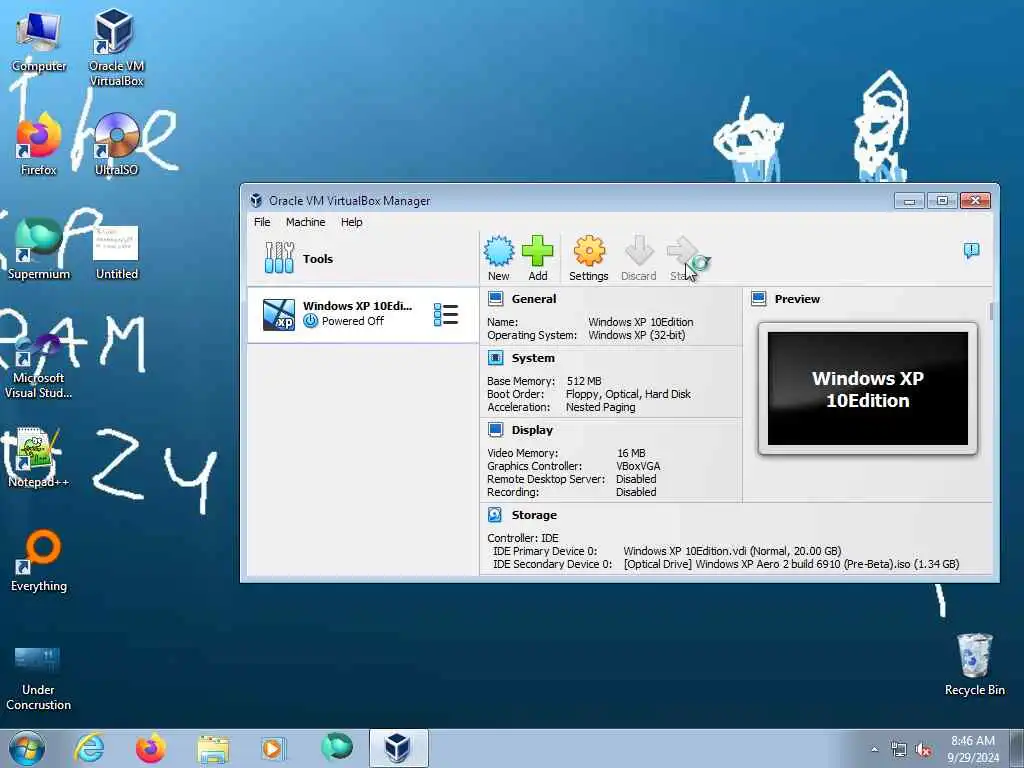Select Microsoft Visual Studio desktop shortcut

click(x=39, y=366)
